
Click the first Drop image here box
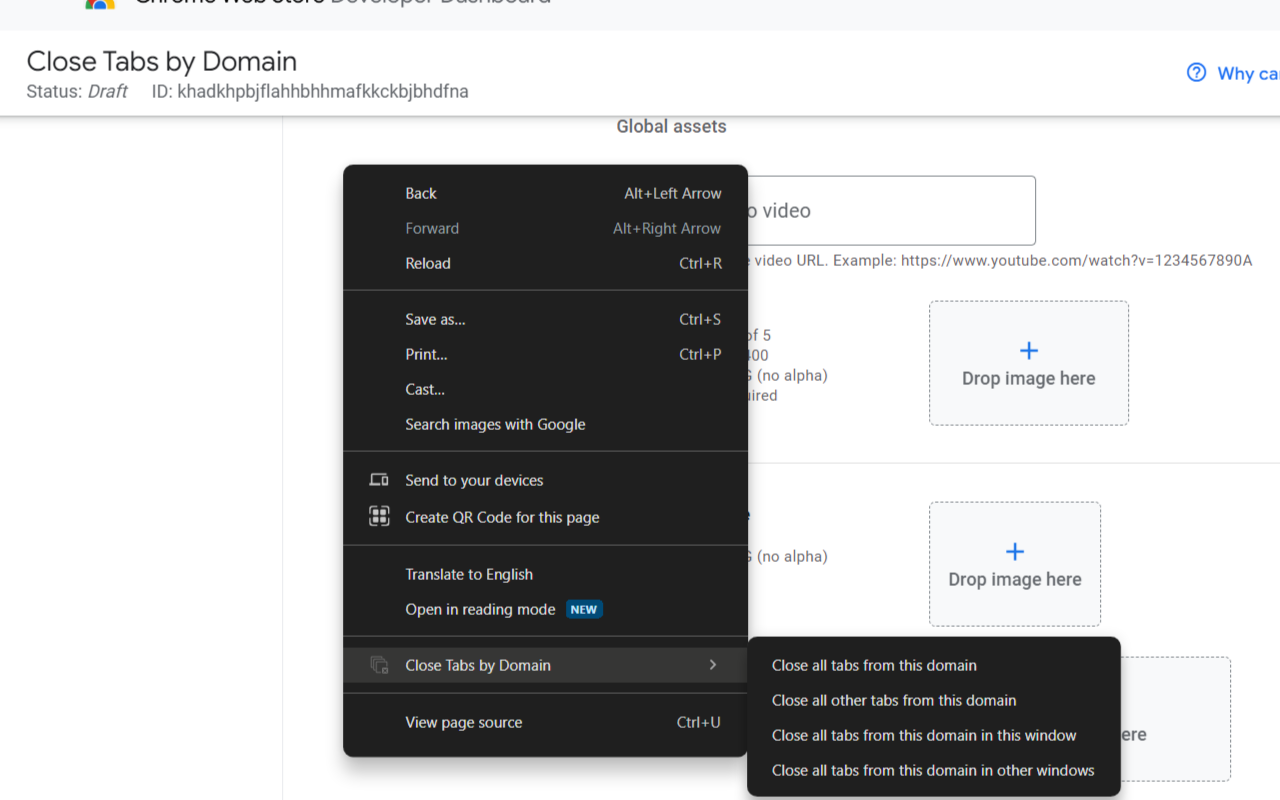pyautogui.click(x=1029, y=363)
